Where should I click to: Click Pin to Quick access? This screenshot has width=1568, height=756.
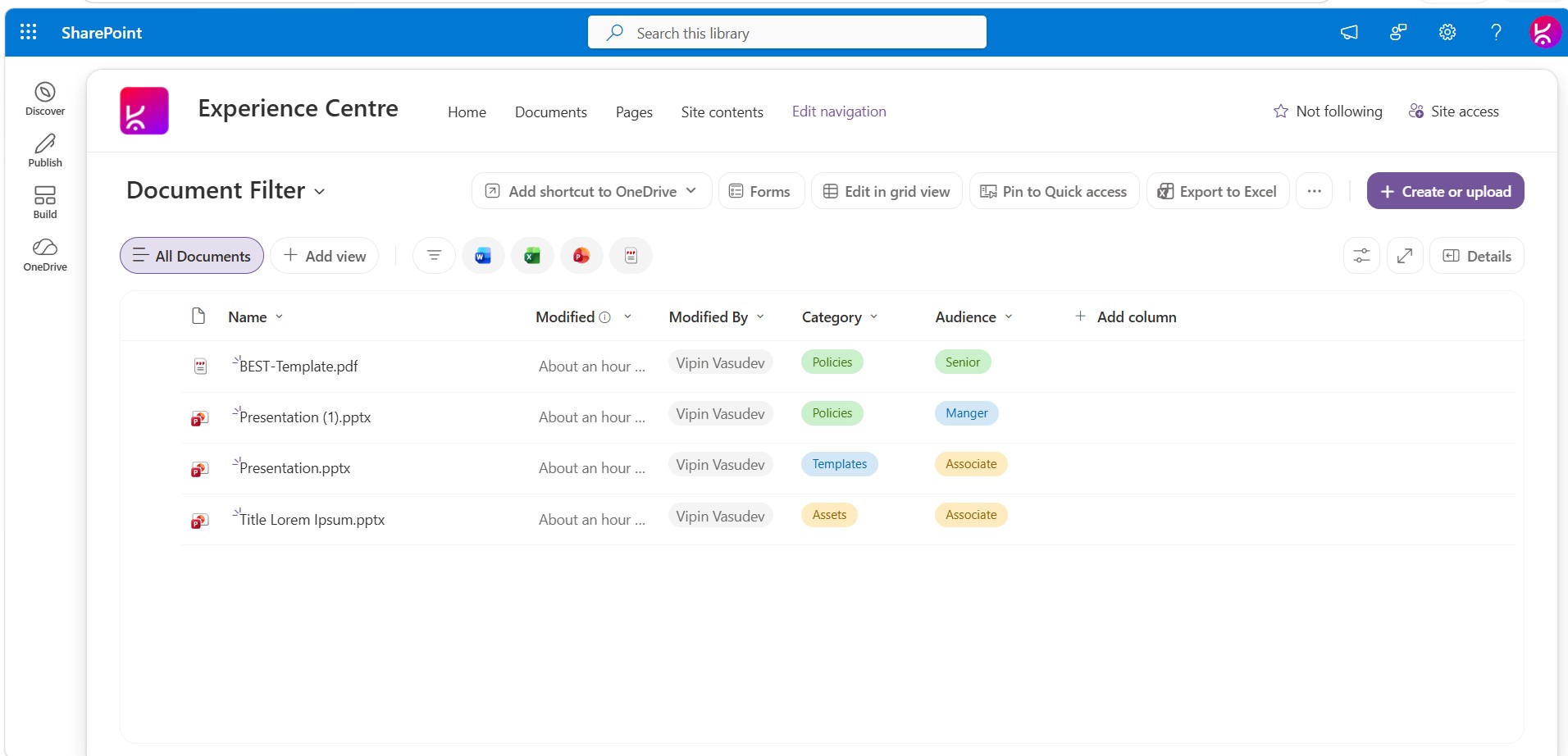tap(1054, 191)
